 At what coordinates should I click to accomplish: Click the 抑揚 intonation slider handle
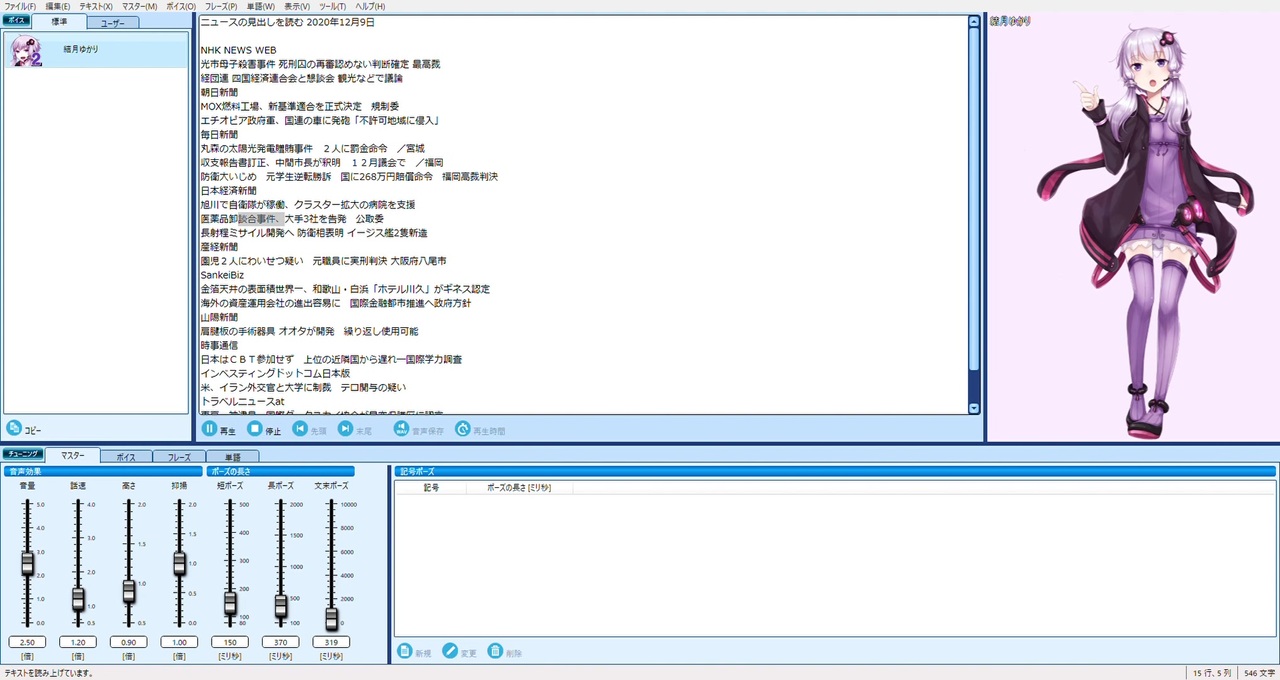[179, 563]
